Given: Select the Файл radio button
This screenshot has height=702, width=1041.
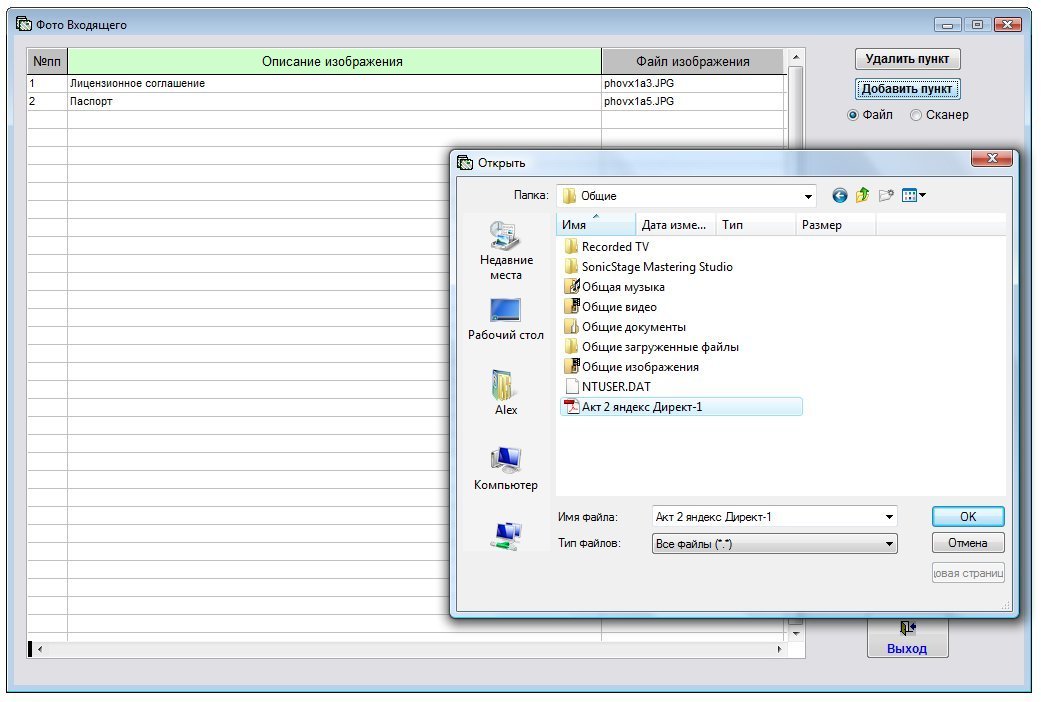Looking at the screenshot, I should [853, 115].
